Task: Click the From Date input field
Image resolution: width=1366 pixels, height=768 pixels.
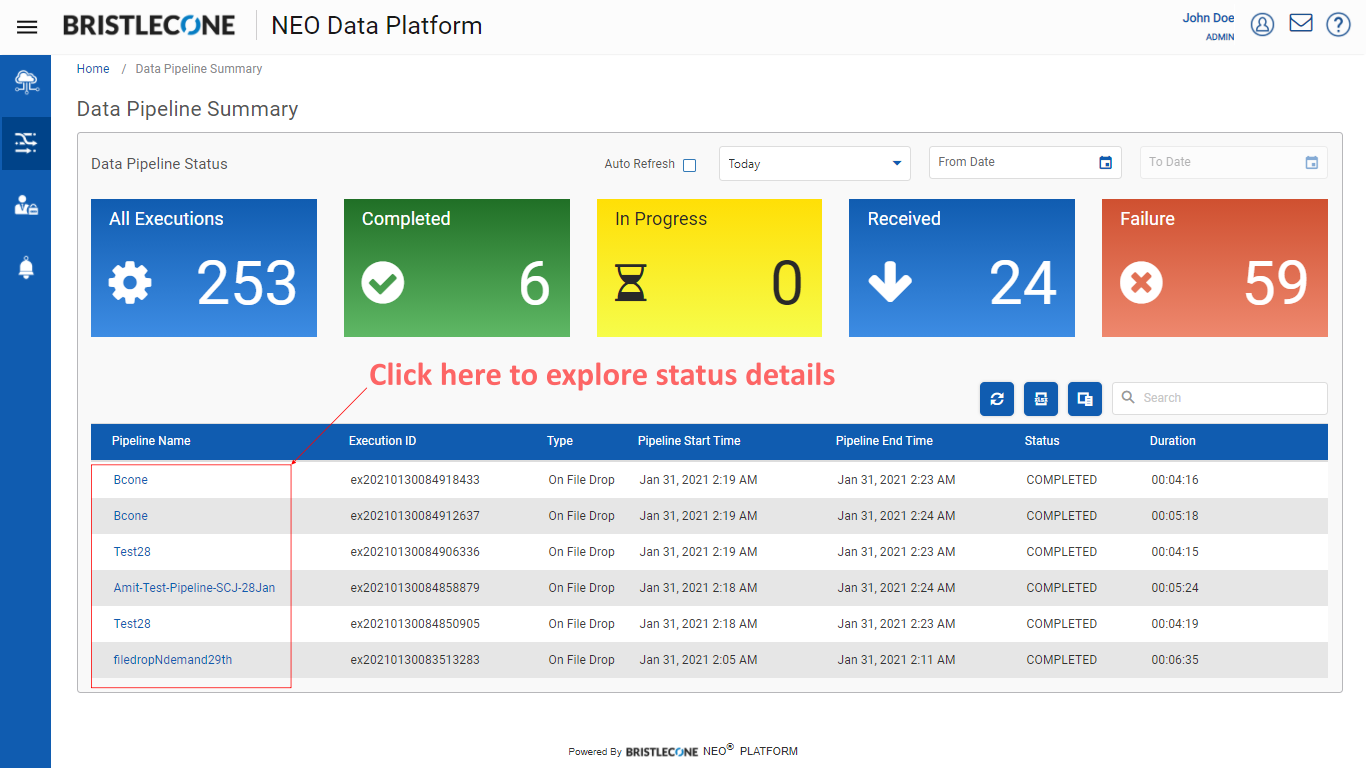Action: (1025, 163)
